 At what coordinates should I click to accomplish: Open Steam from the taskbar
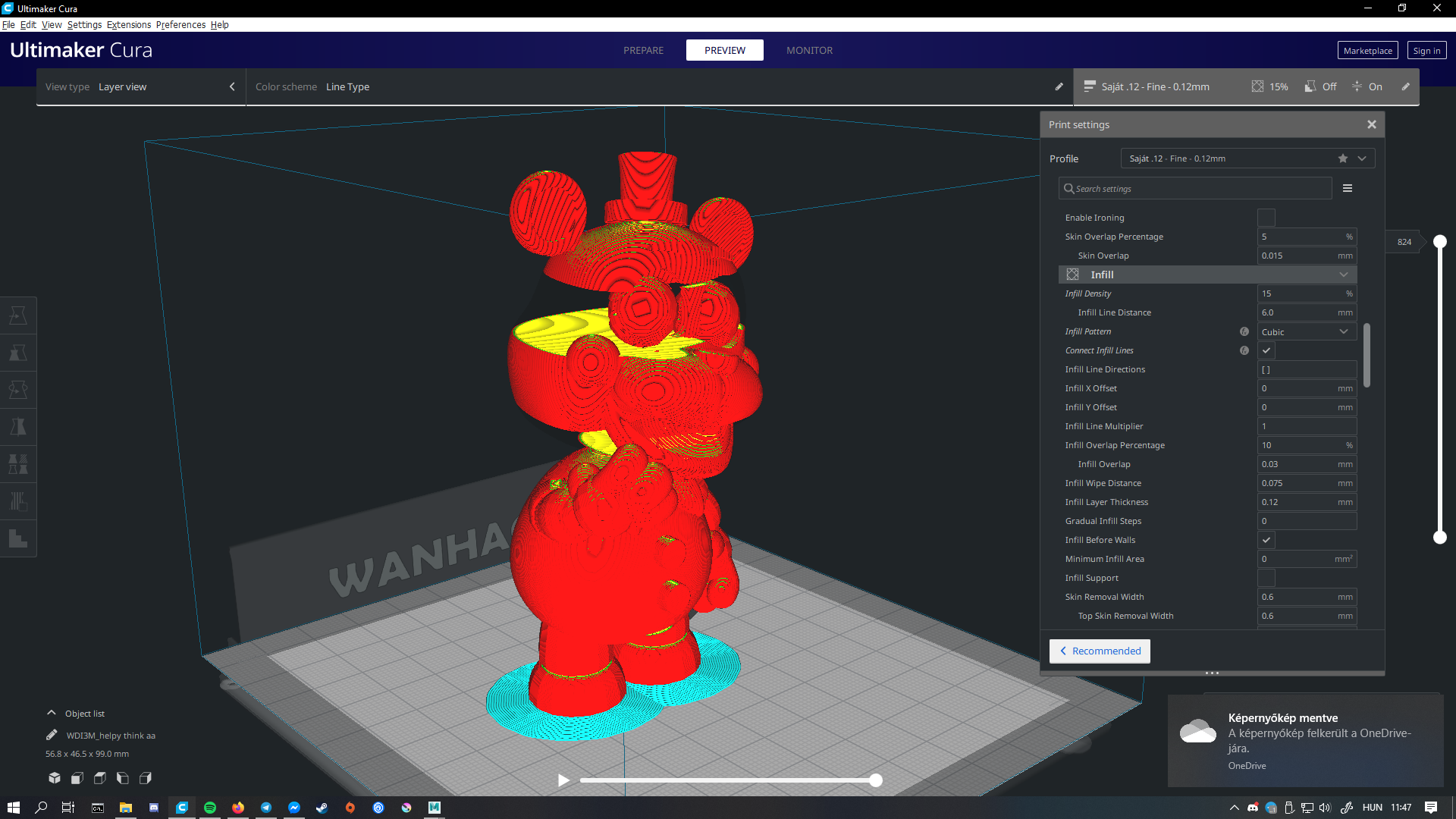[x=322, y=808]
